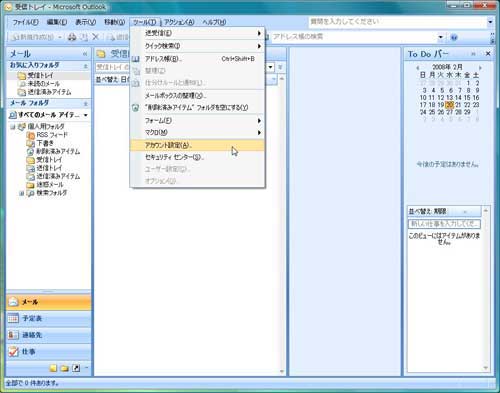500x393 pixels.
Task: Collapse the メール フォルダ section
Action: coord(85,104)
